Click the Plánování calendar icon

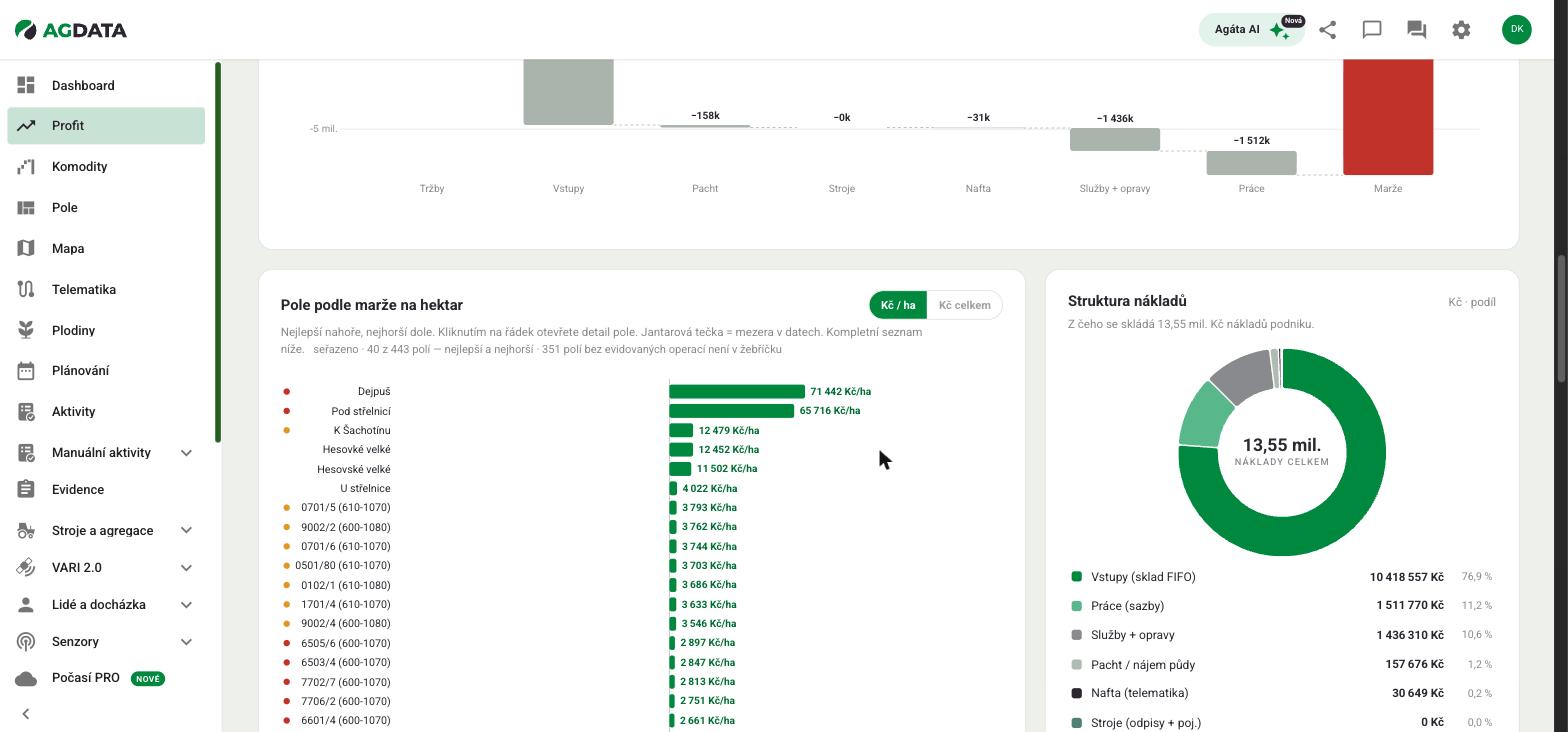(26, 370)
